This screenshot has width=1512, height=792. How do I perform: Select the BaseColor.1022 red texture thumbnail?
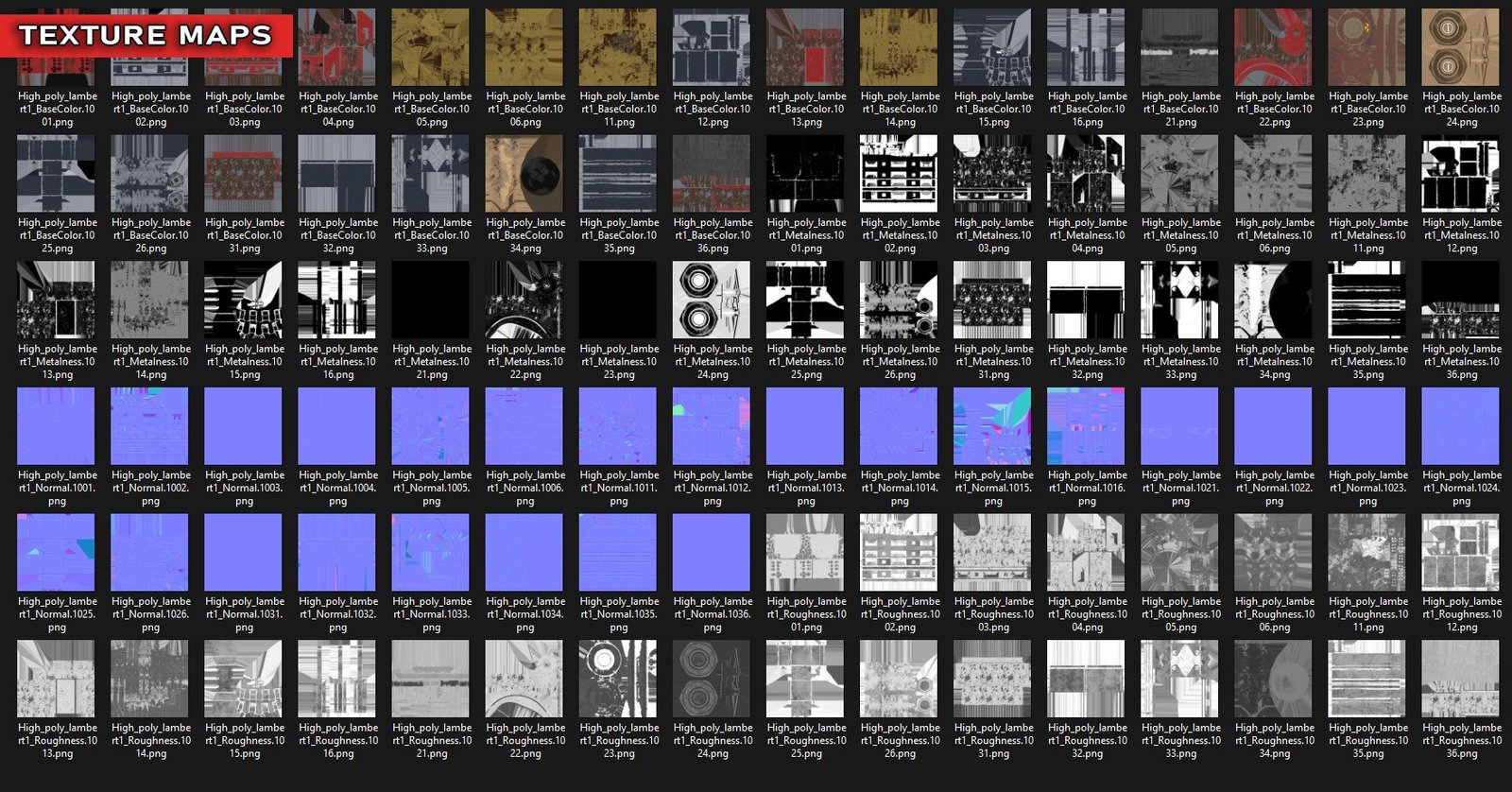pyautogui.click(x=1273, y=47)
